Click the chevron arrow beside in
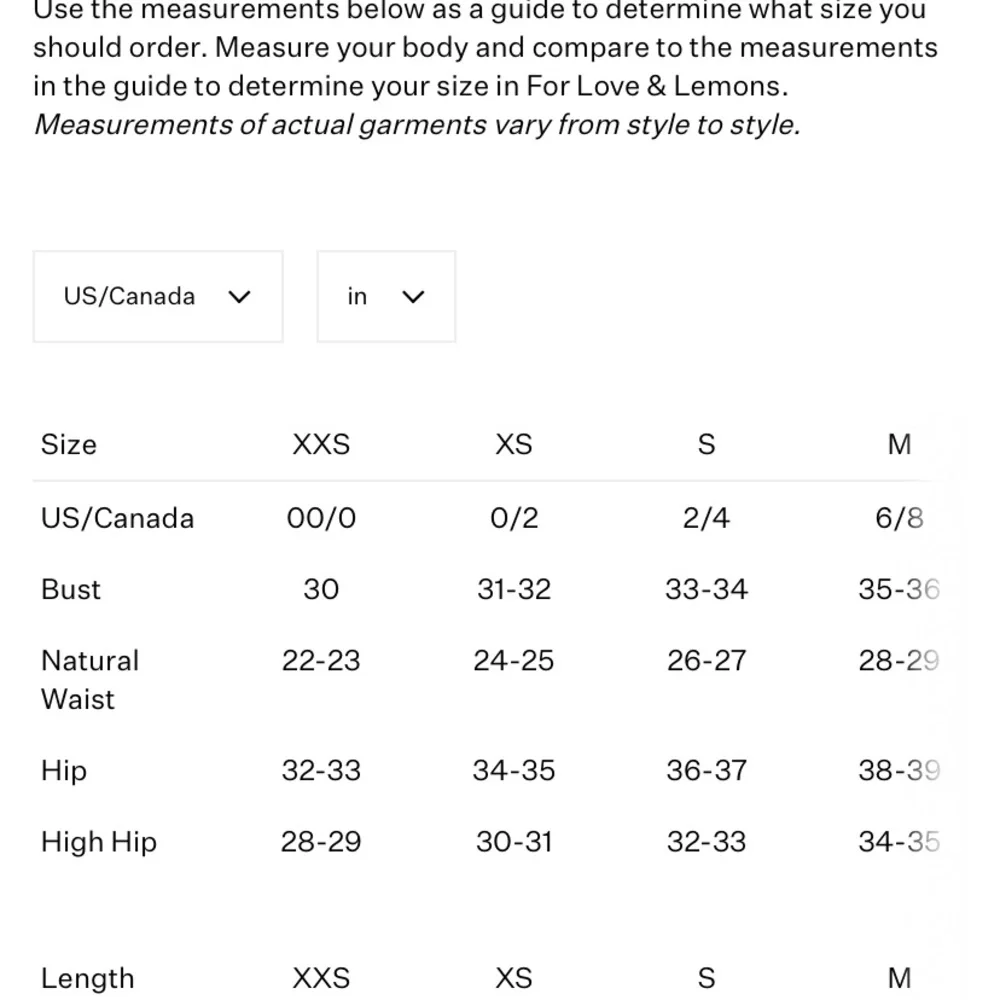Screen dimensions: 1000x1000 (x=413, y=297)
